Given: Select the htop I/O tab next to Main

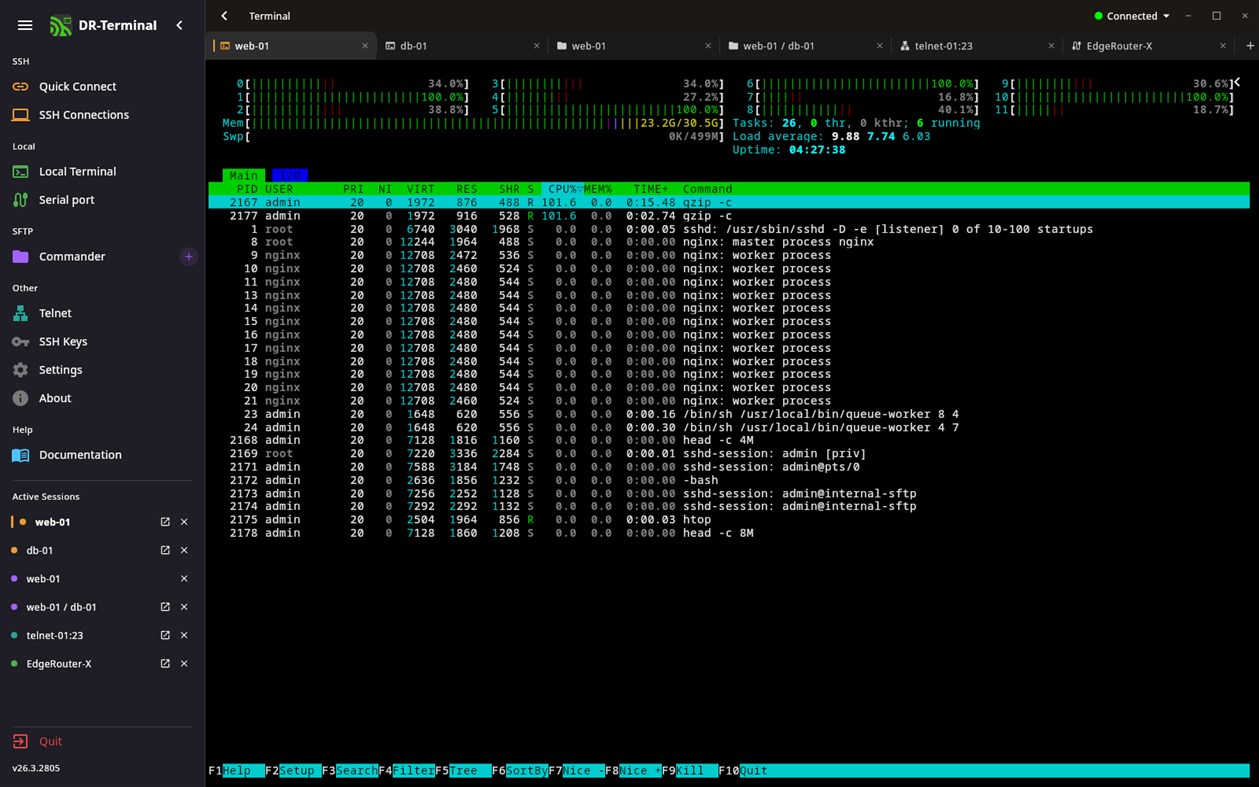Looking at the screenshot, I should (x=290, y=175).
